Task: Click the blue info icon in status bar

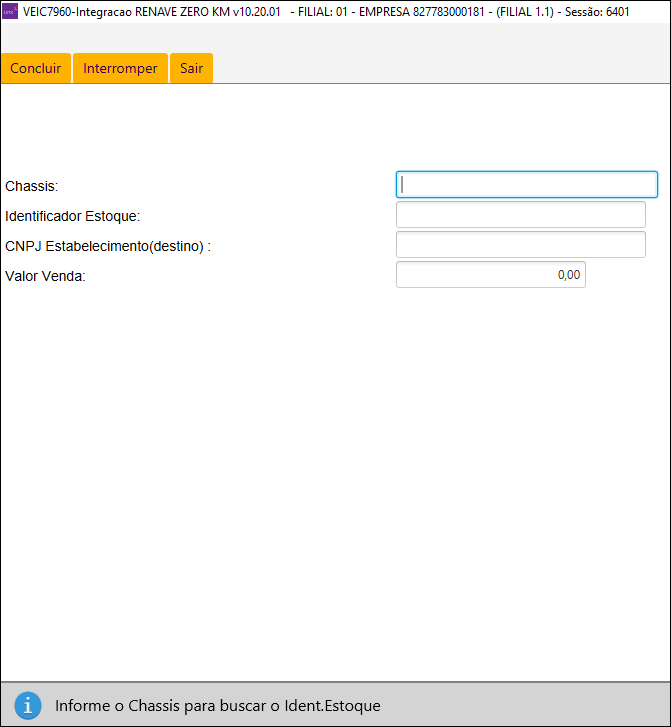Action: [28, 706]
